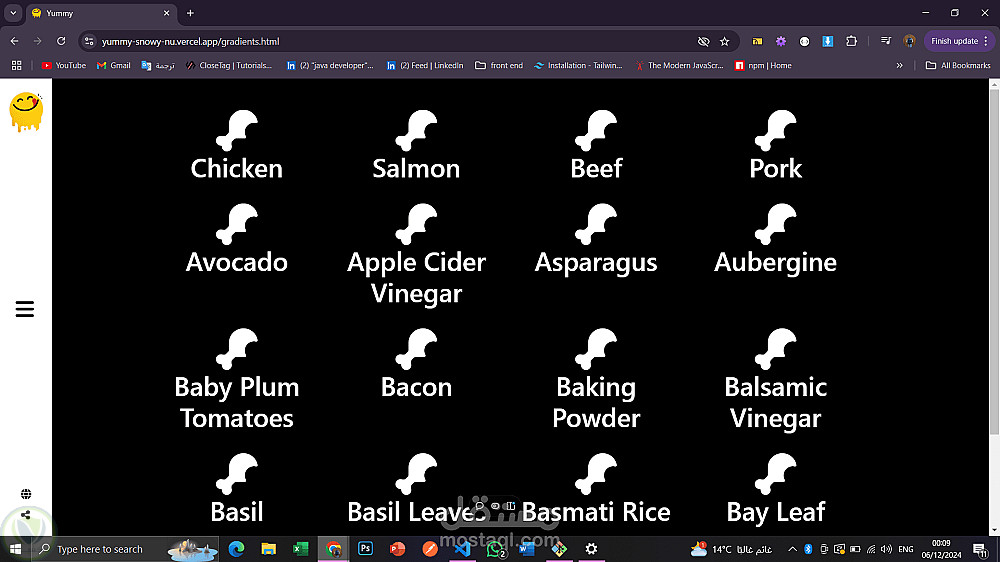Image resolution: width=1000 pixels, height=562 pixels.
Task: Open the front end bookmarks folder
Action: click(x=499, y=65)
